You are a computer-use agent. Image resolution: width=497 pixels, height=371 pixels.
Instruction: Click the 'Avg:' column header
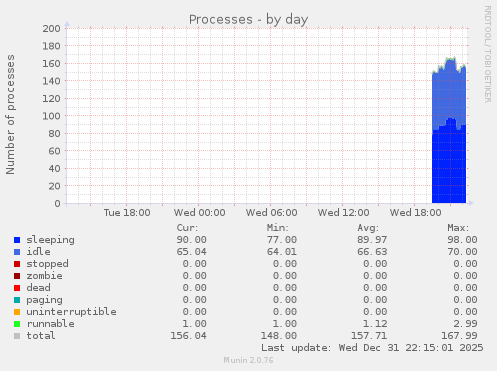[368, 228]
